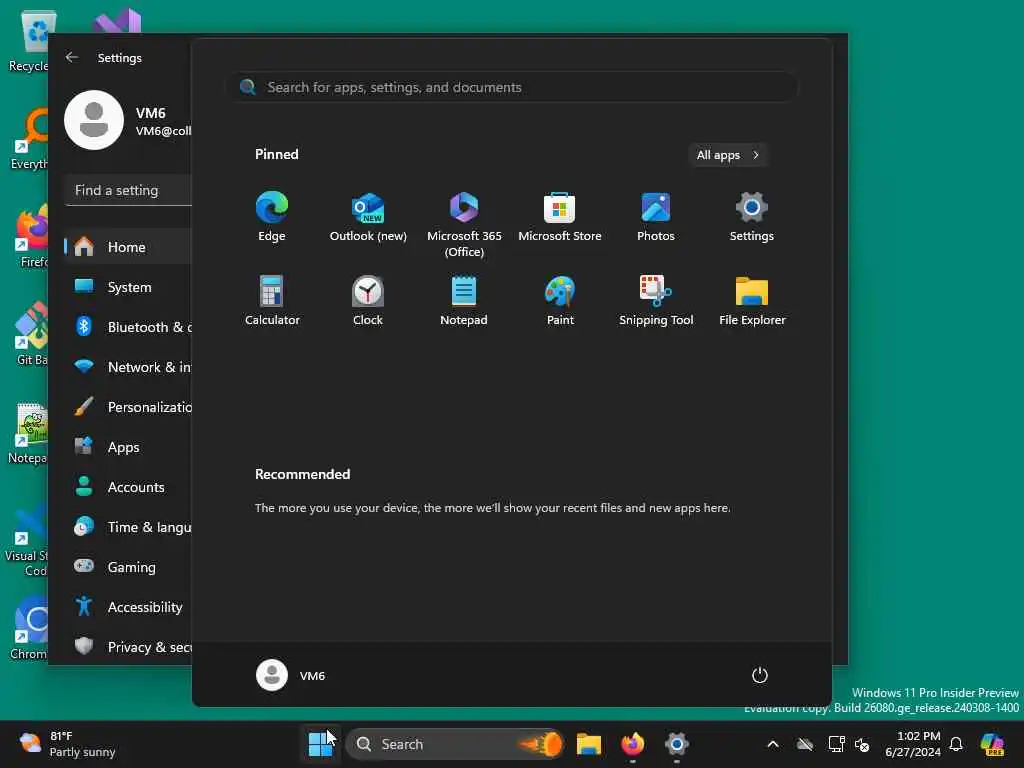Open Network & internet settings

coord(129,366)
